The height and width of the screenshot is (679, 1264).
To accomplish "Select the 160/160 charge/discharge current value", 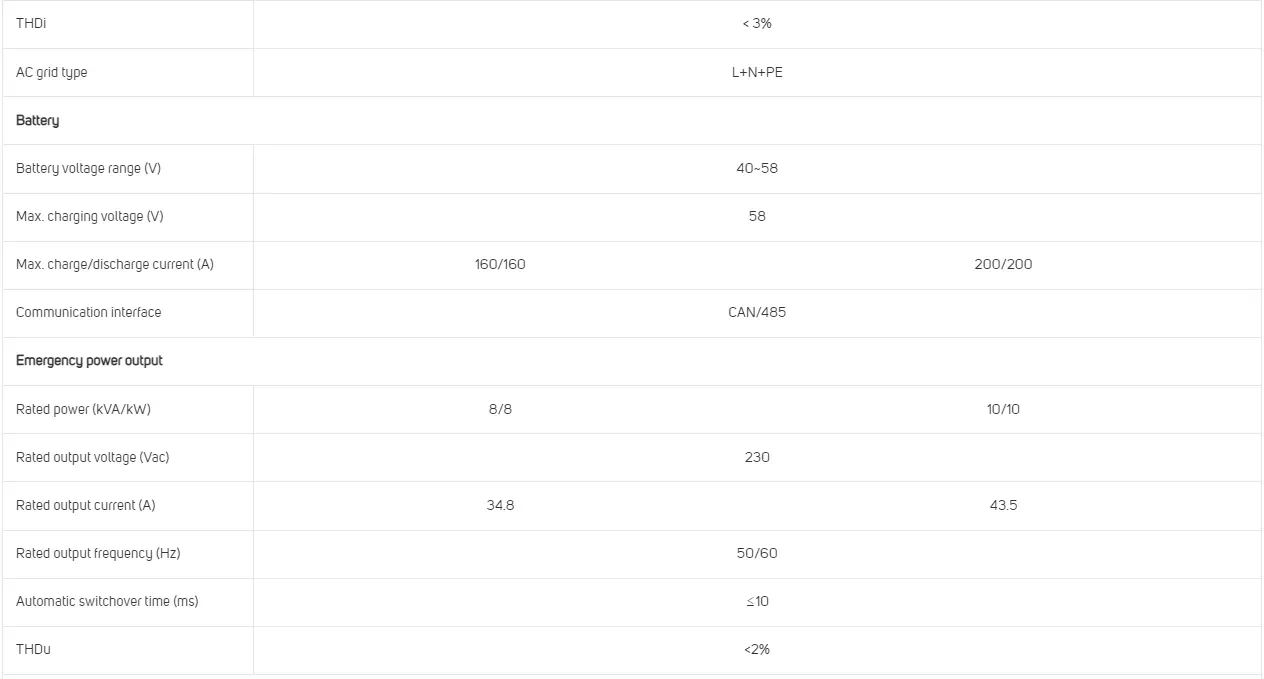I will coord(500,264).
